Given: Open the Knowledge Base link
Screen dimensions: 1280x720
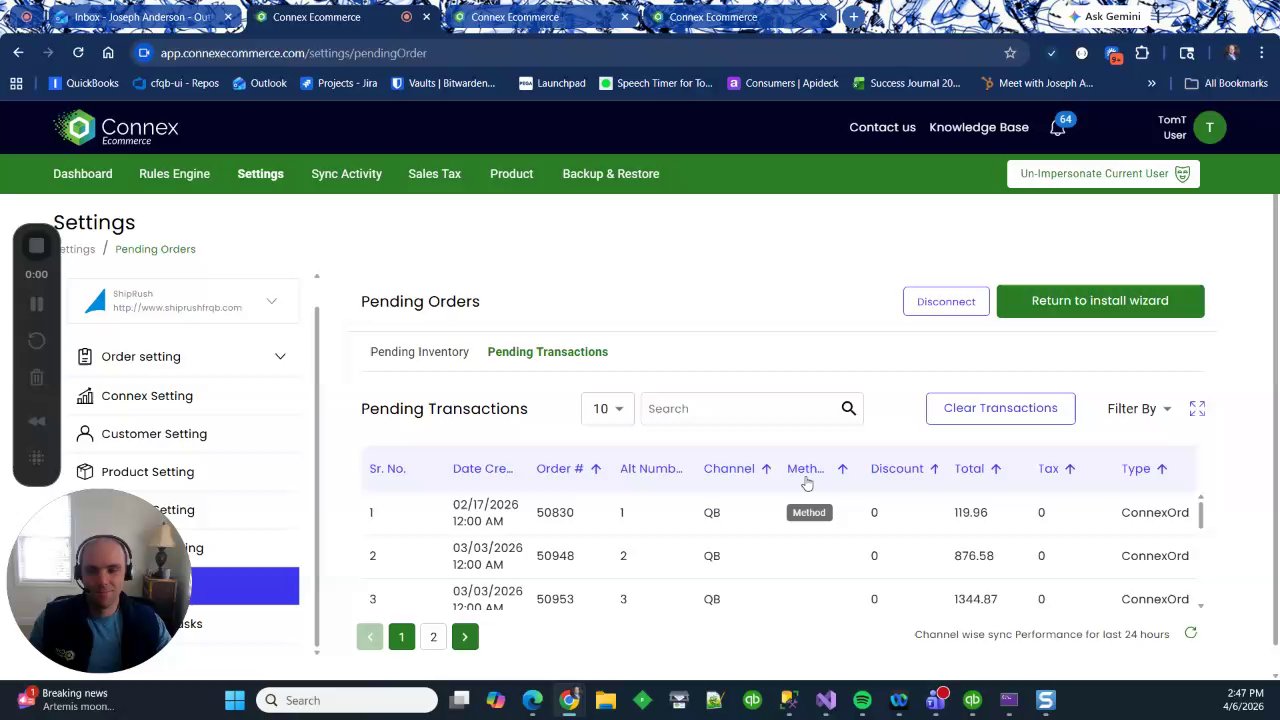Looking at the screenshot, I should [x=979, y=127].
